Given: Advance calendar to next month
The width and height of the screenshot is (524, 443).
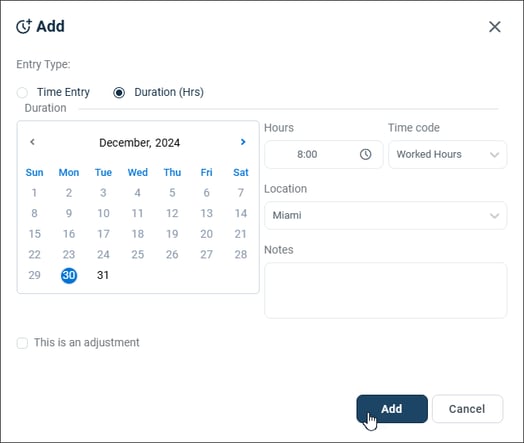Looking at the screenshot, I should [243, 142].
